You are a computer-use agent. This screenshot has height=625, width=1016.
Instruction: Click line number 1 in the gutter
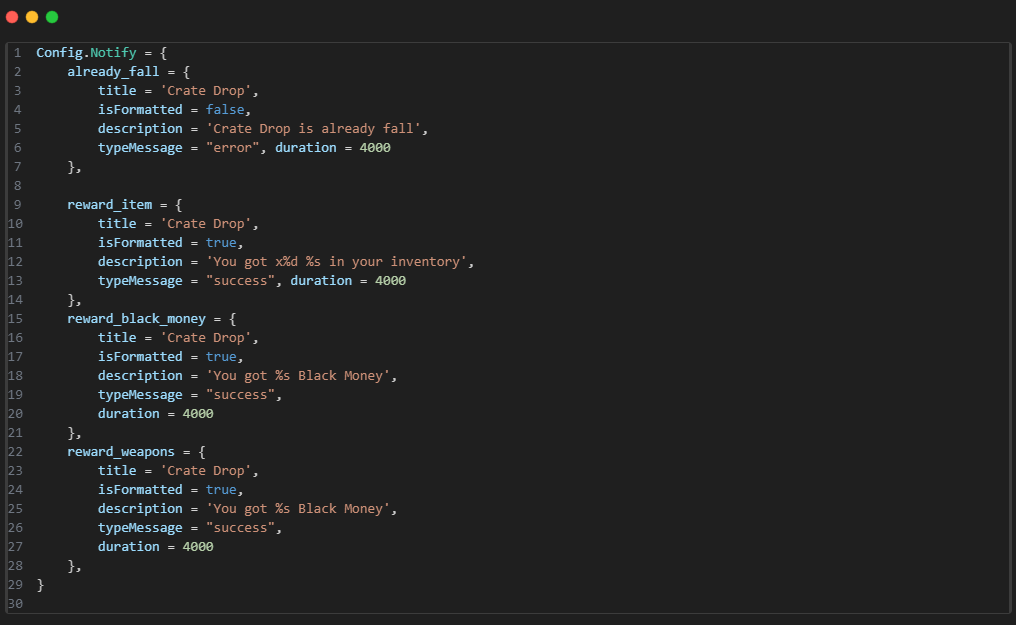tap(17, 52)
